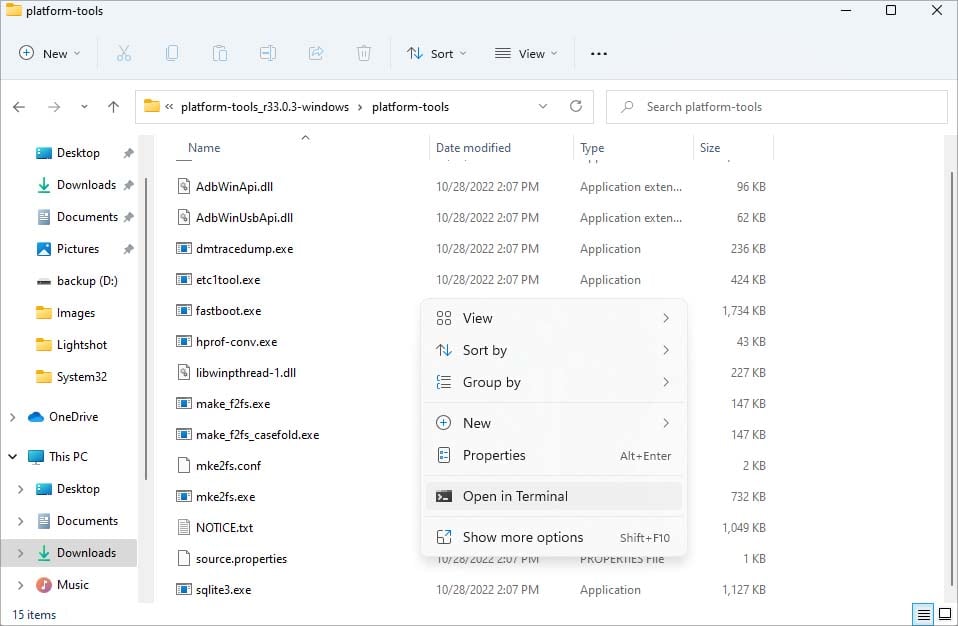Click the mke2fs.conf file icon
Viewport: 958px width, 626px height.
183,465
